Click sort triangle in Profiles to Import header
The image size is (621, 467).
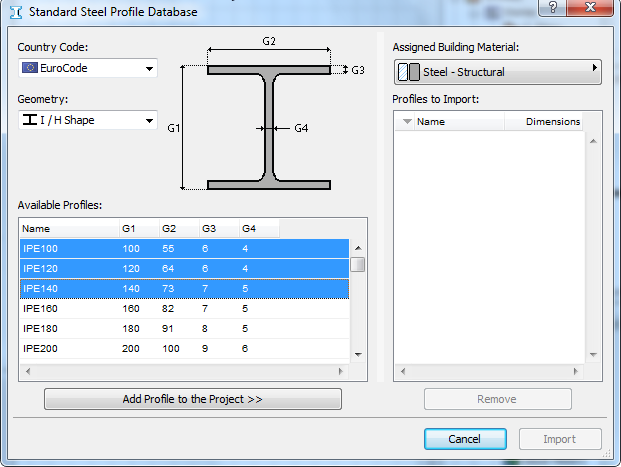coord(407,122)
